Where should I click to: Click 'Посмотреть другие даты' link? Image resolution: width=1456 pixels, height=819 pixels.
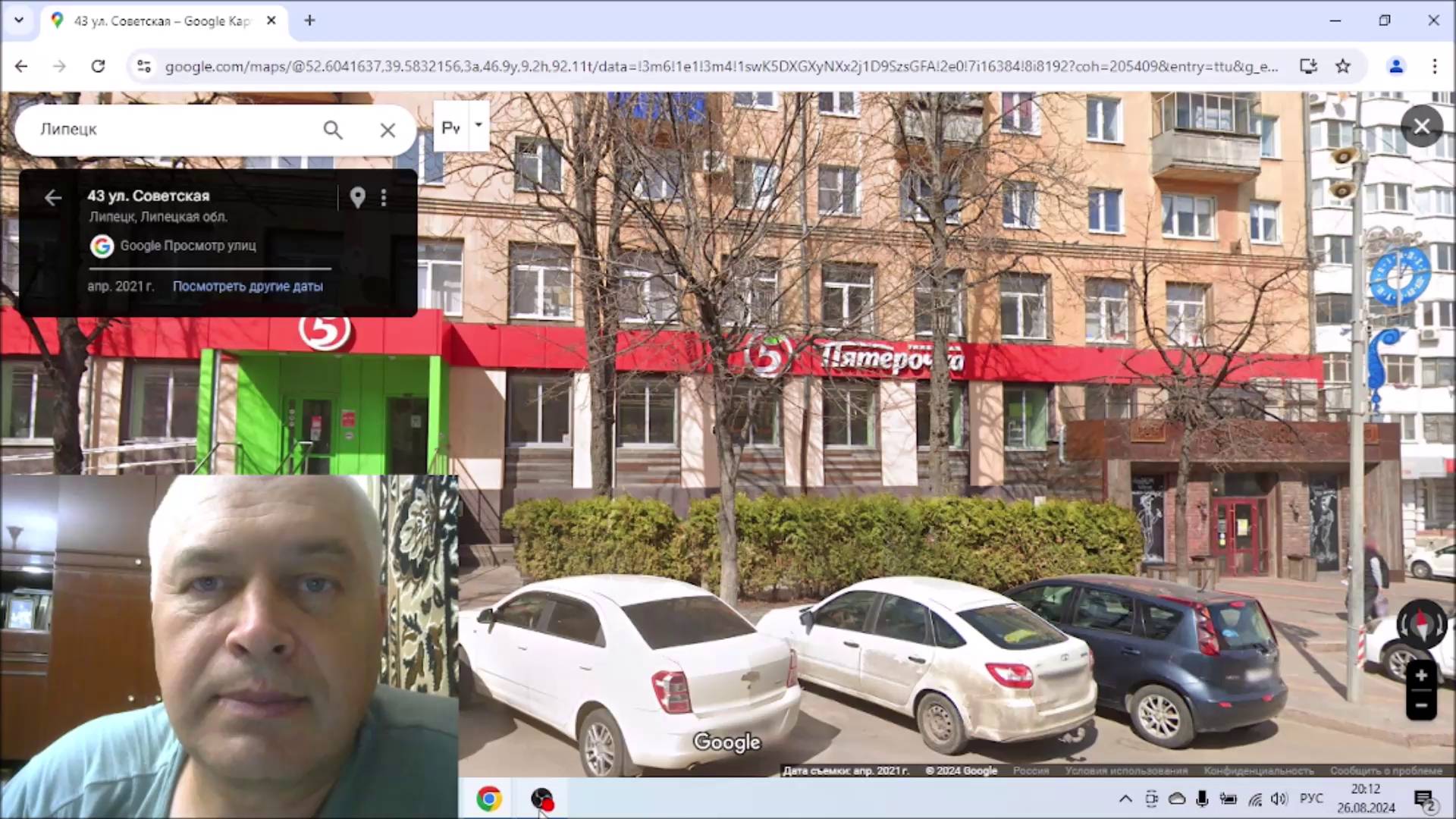(x=247, y=286)
